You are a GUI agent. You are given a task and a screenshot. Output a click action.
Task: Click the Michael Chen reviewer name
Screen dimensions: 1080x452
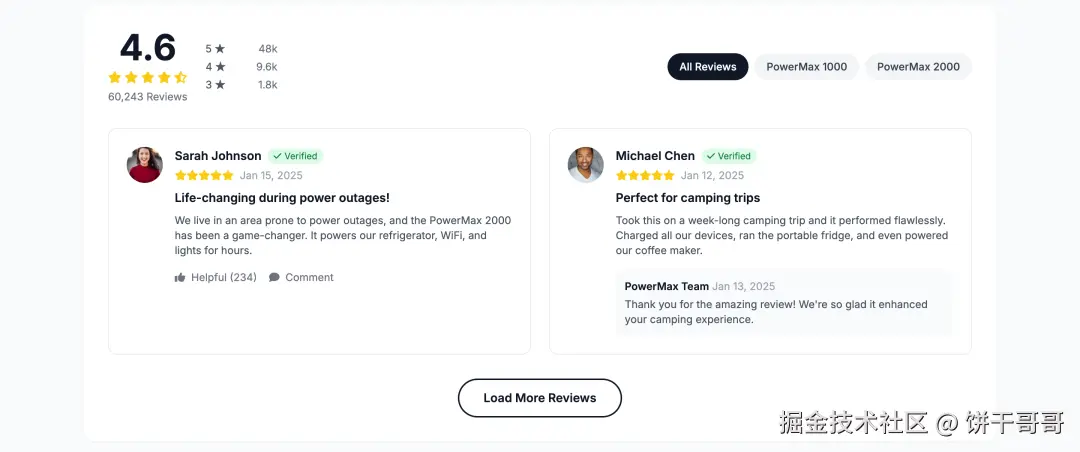tap(655, 156)
